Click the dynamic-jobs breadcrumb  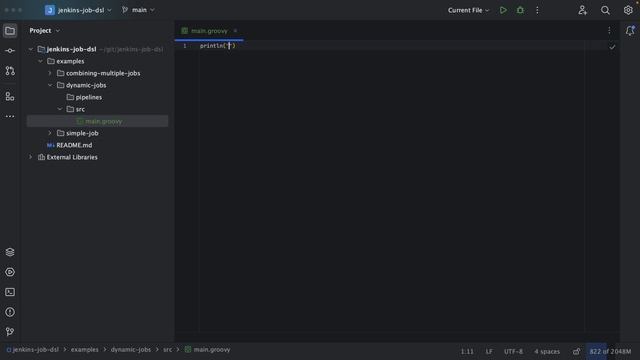[131, 350]
